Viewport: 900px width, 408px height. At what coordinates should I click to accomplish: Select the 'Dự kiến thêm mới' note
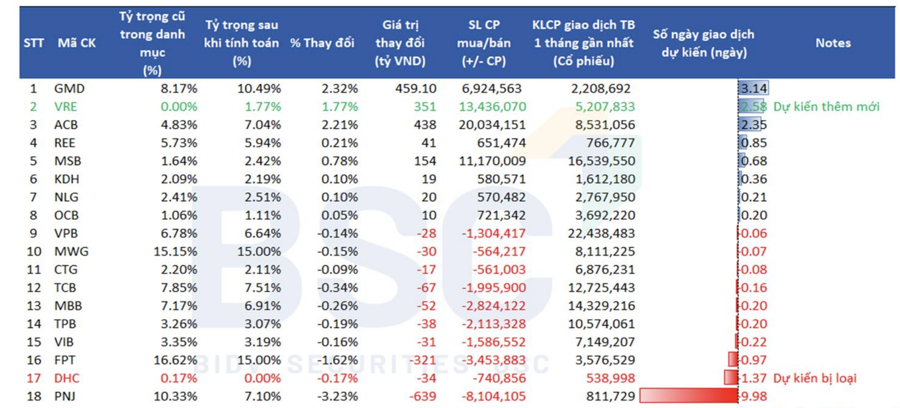coord(827,107)
